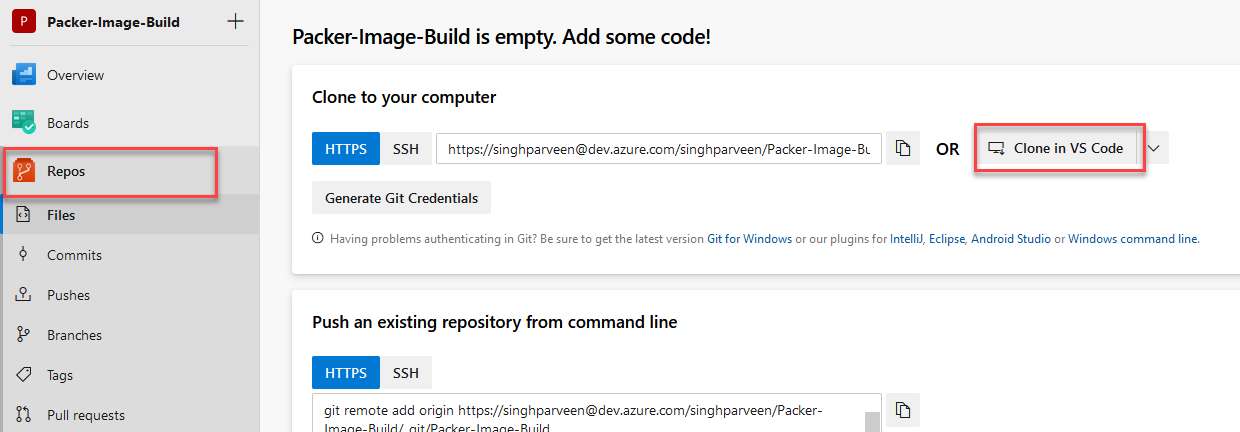1240x432 pixels.
Task: Select the Repos icon in sidebar
Action: click(x=24, y=171)
